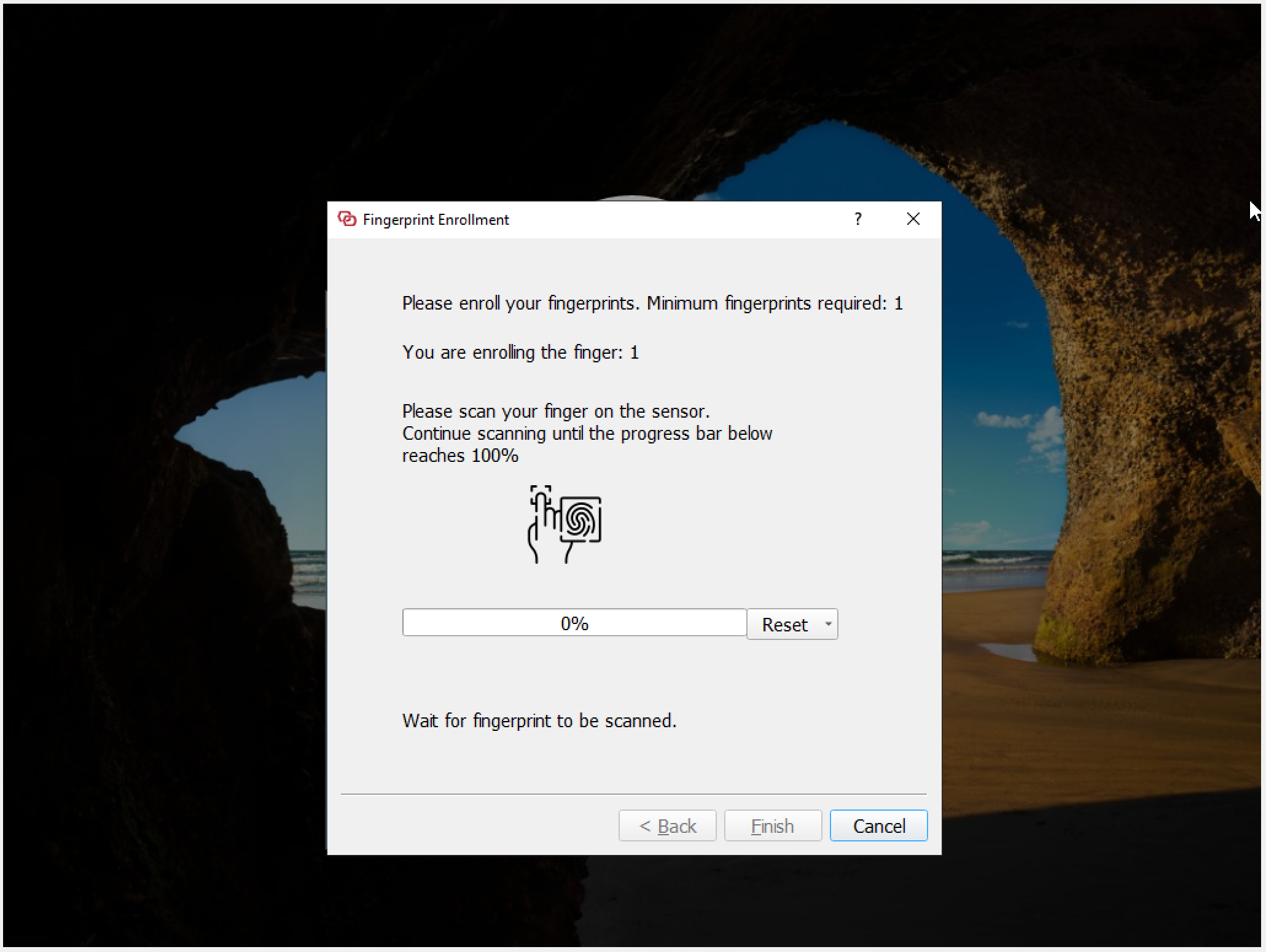
Task: Click the red Fingerprint Enrollment title bar icon
Action: point(347,219)
